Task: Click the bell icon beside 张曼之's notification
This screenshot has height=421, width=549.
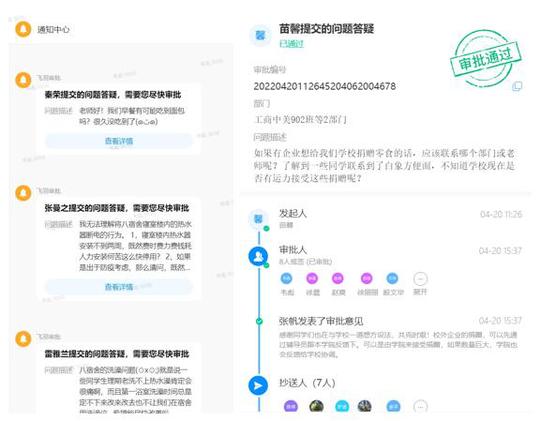Action: (23, 193)
